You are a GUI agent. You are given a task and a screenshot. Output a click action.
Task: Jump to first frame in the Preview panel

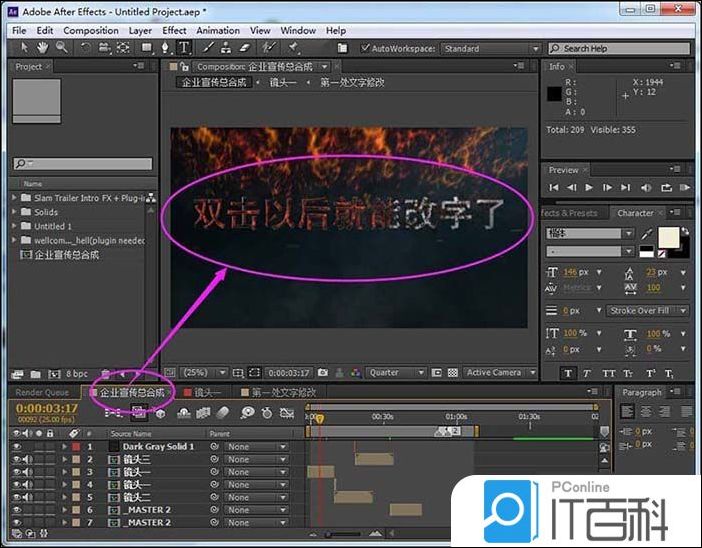554,187
